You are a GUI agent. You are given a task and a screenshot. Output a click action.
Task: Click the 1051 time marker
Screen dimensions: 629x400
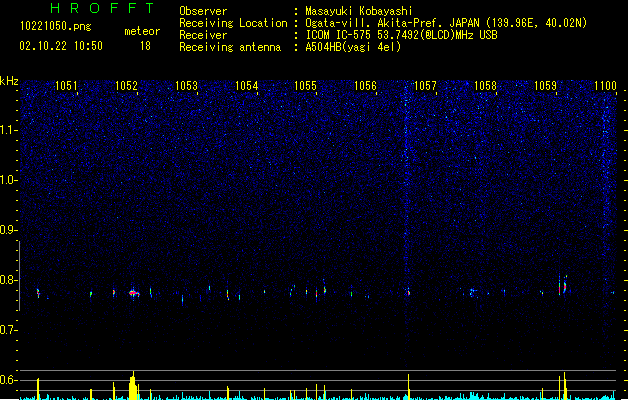coord(66,85)
